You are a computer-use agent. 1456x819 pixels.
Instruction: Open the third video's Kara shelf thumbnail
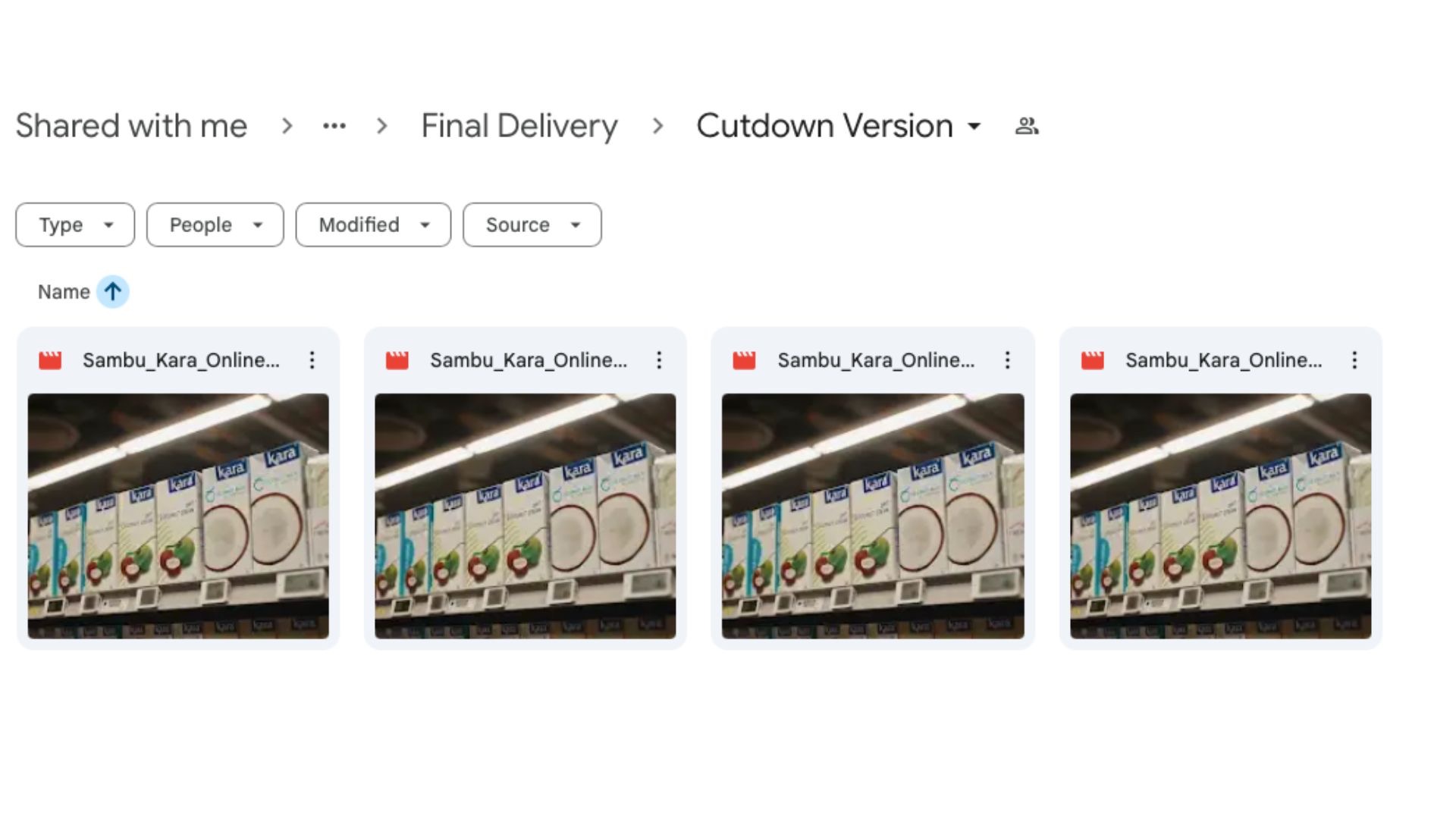pyautogui.click(x=873, y=516)
